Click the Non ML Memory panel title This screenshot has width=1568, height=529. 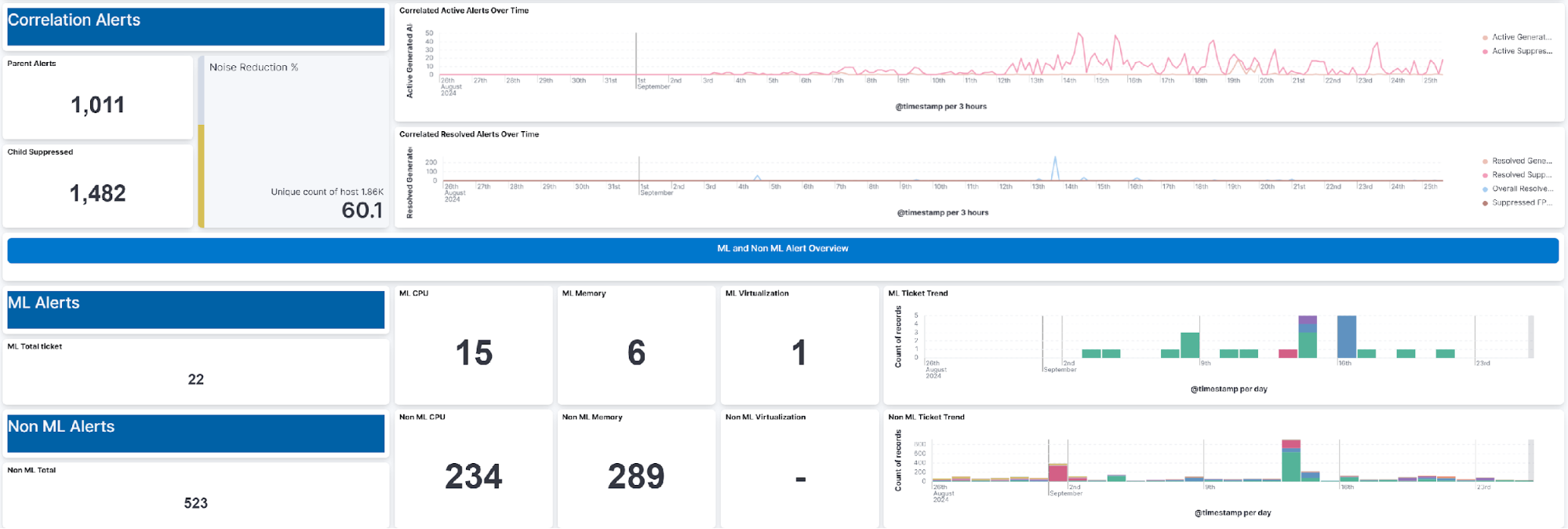(x=592, y=418)
